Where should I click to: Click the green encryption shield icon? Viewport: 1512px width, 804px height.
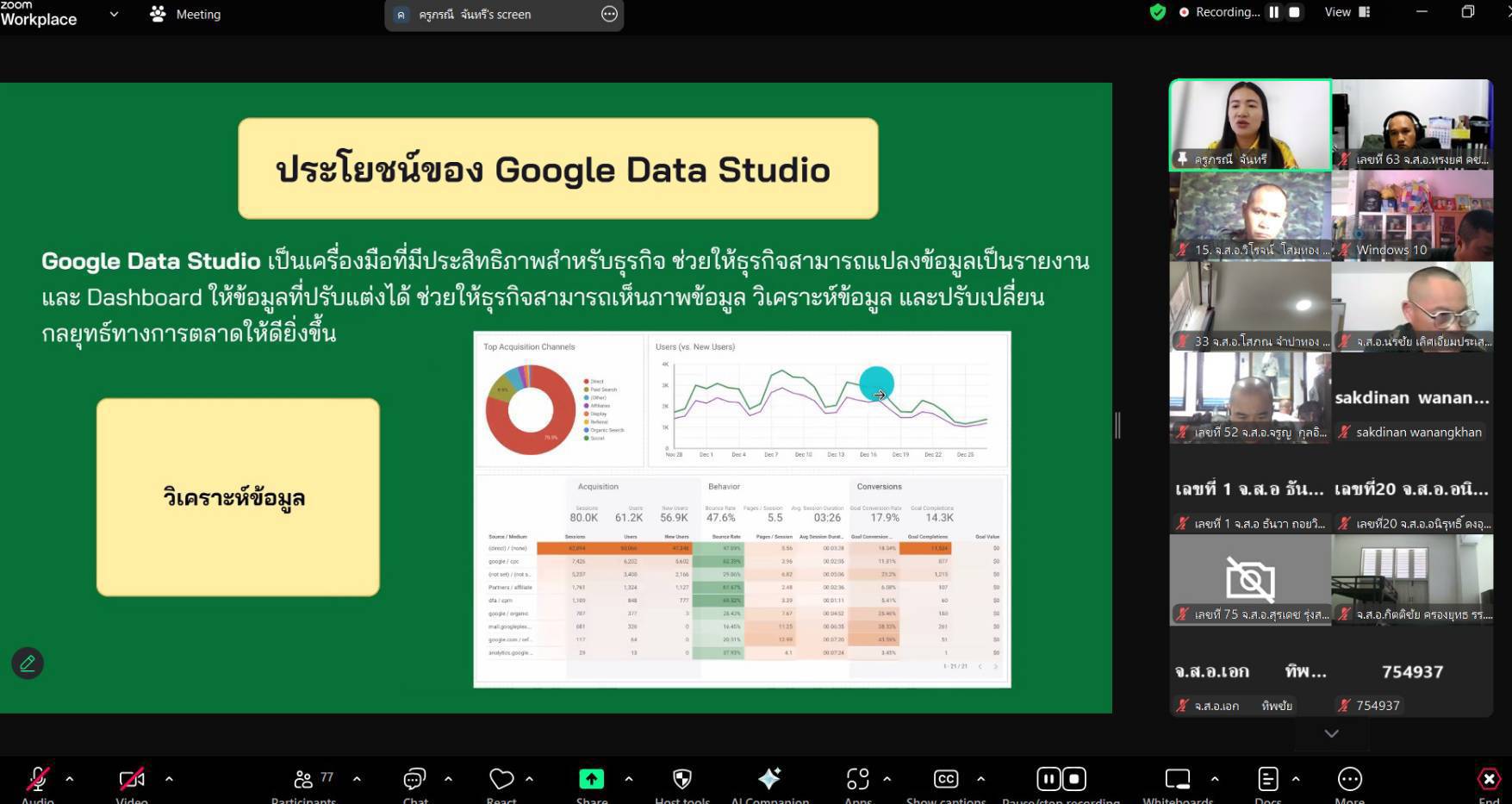(1157, 12)
